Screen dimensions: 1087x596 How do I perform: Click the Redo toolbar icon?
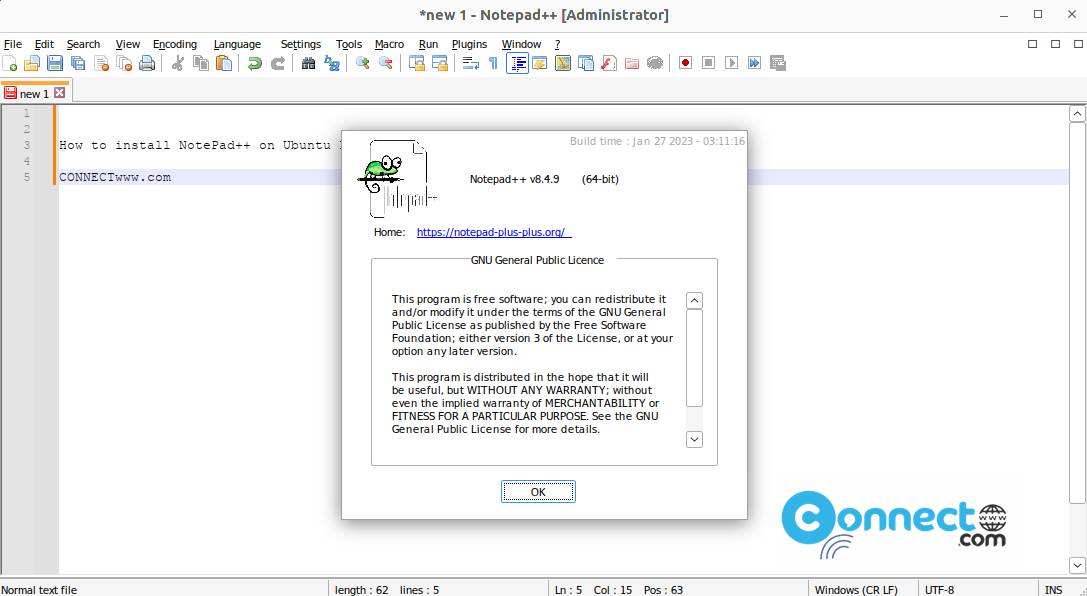tap(277, 64)
